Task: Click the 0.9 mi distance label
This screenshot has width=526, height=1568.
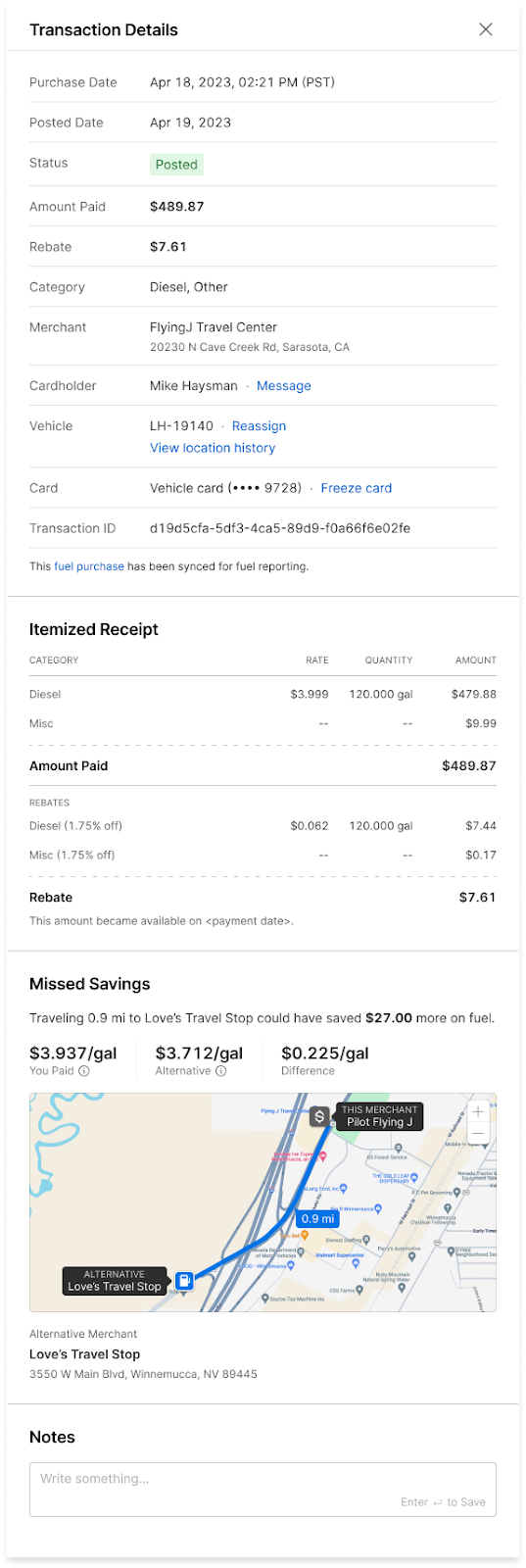Action: coord(317,1219)
